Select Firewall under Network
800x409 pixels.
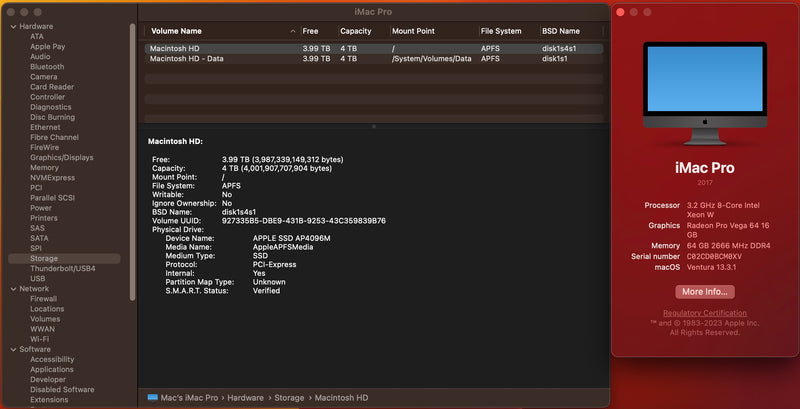point(43,299)
